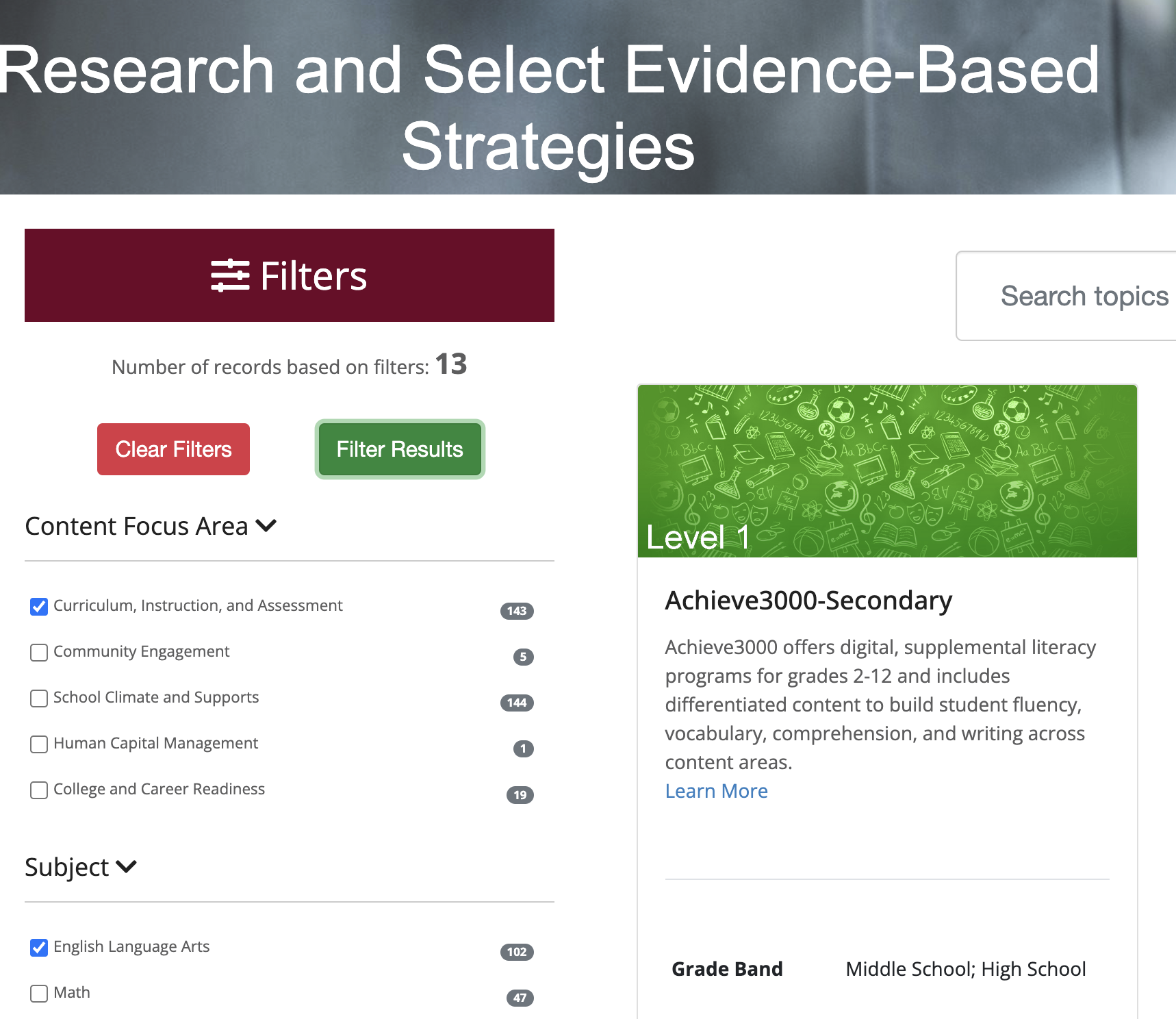This screenshot has height=1019, width=1176.
Task: Click the College and Career Readiness badge 19
Action: (520, 795)
